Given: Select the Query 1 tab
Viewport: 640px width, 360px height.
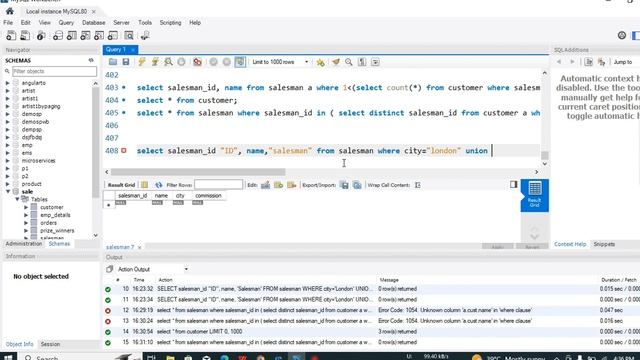Looking at the screenshot, I should pyautogui.click(x=116, y=49).
